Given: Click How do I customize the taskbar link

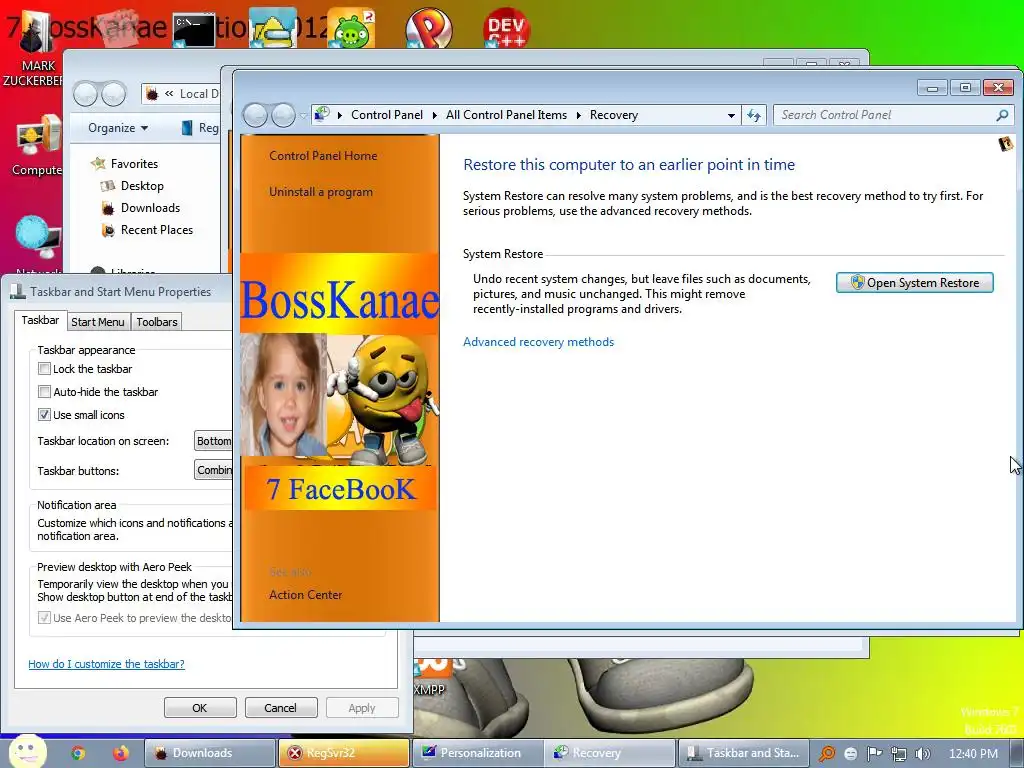Looking at the screenshot, I should coord(106,664).
